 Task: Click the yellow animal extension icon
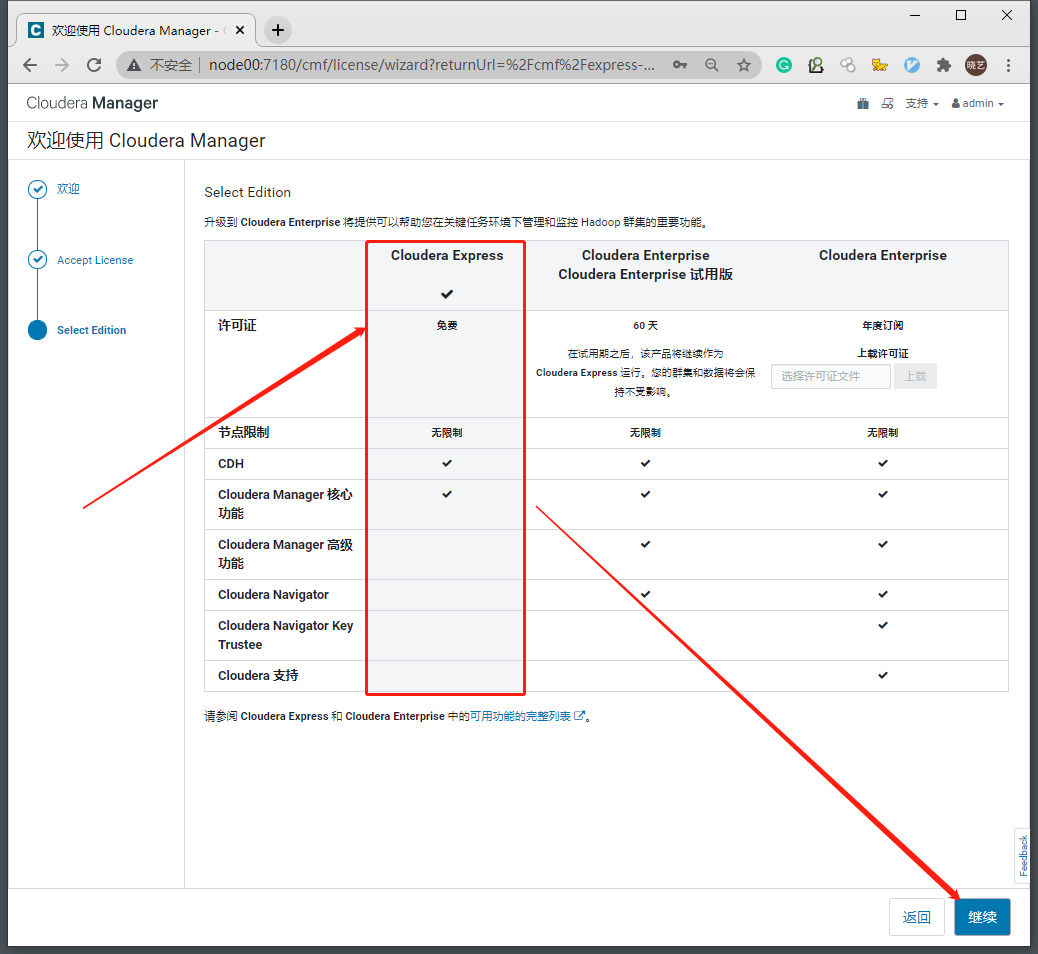879,65
